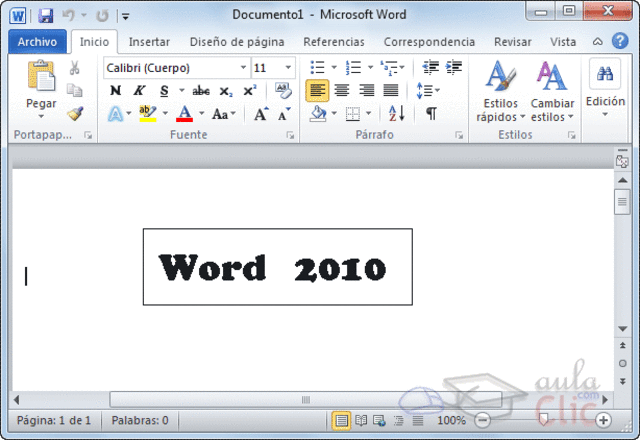The height and width of the screenshot is (440, 640).
Task: Open the Correspondencia tab
Action: coord(429,42)
